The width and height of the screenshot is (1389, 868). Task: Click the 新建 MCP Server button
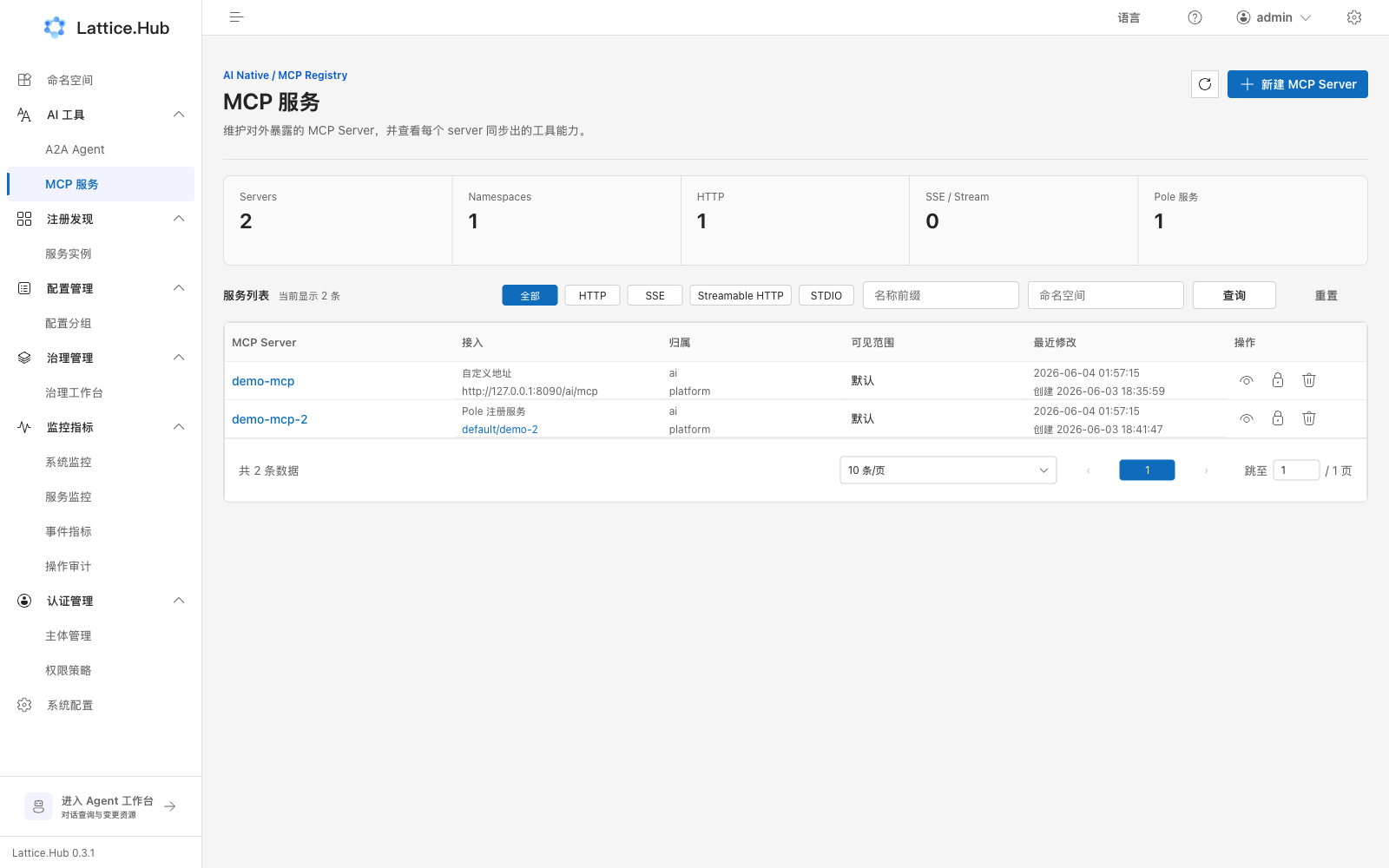pos(1297,84)
